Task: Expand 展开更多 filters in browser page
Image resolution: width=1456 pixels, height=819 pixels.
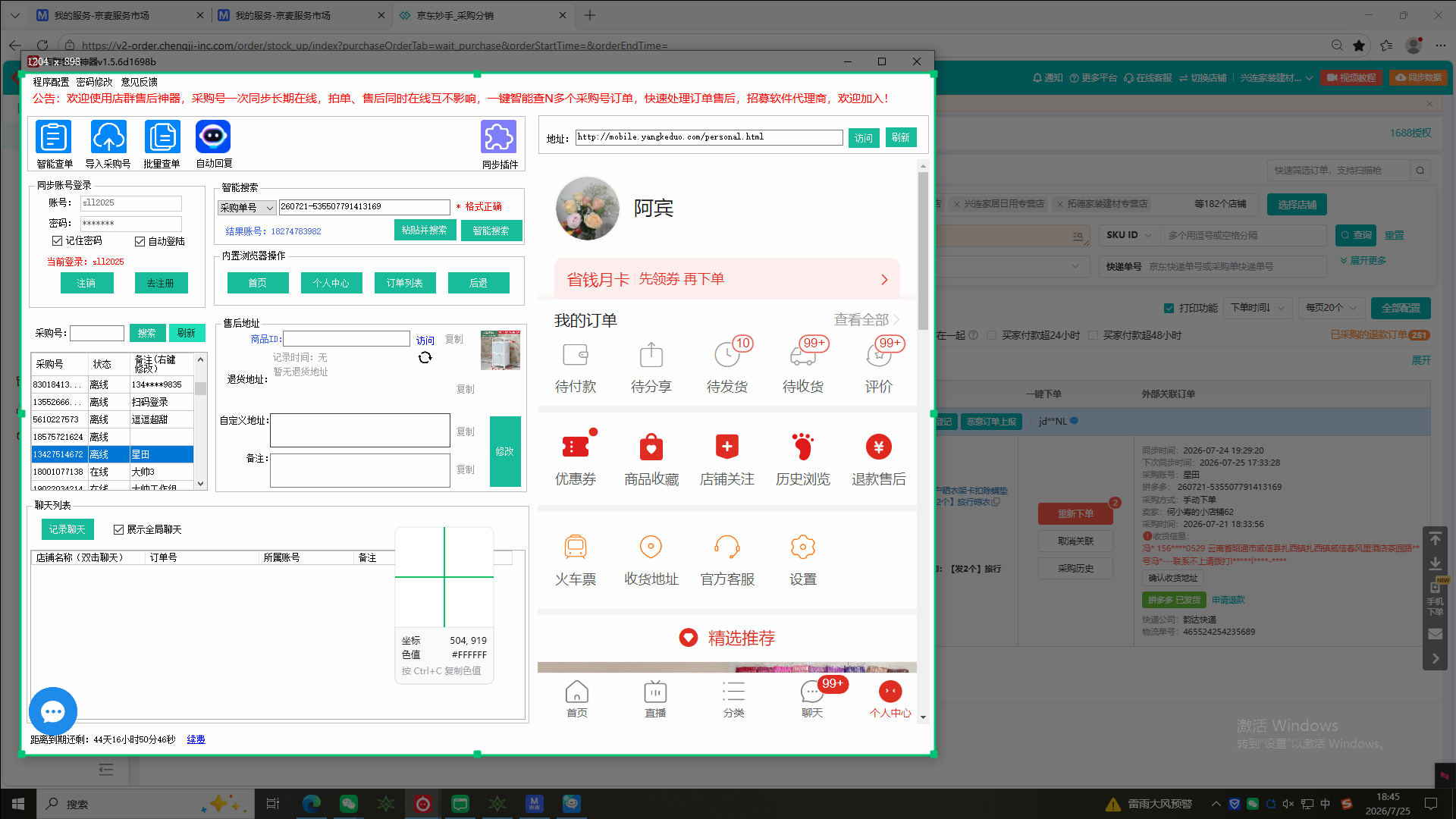Action: (1363, 260)
